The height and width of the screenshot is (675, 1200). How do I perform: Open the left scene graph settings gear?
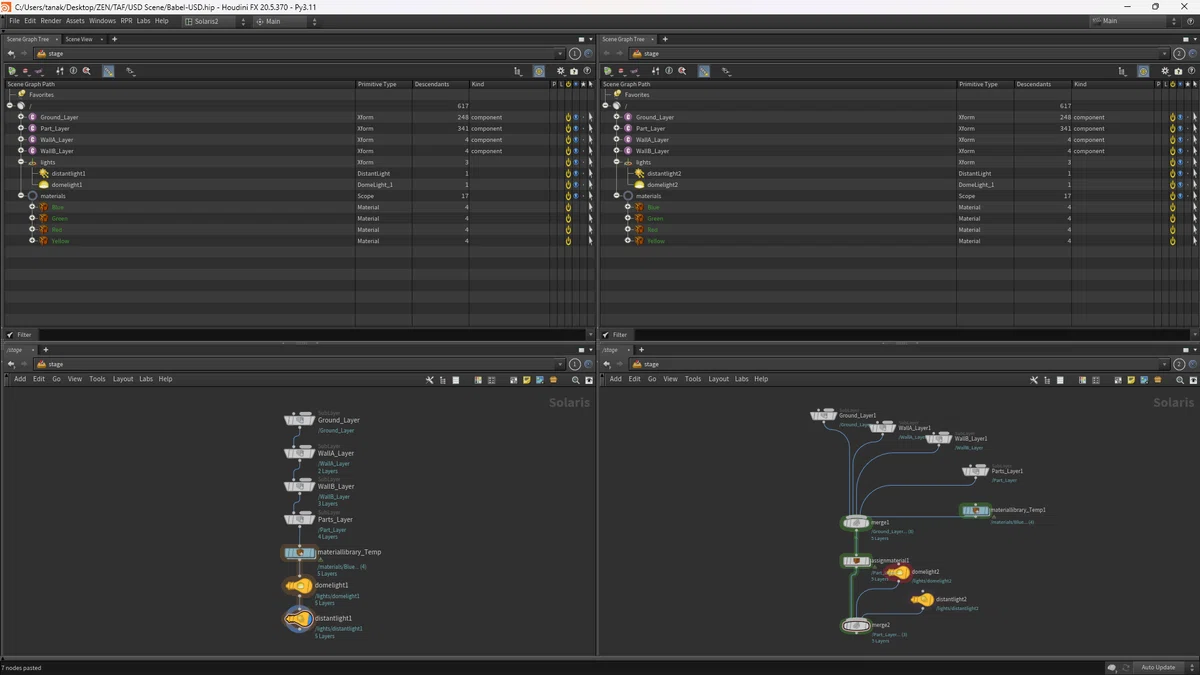tap(561, 71)
